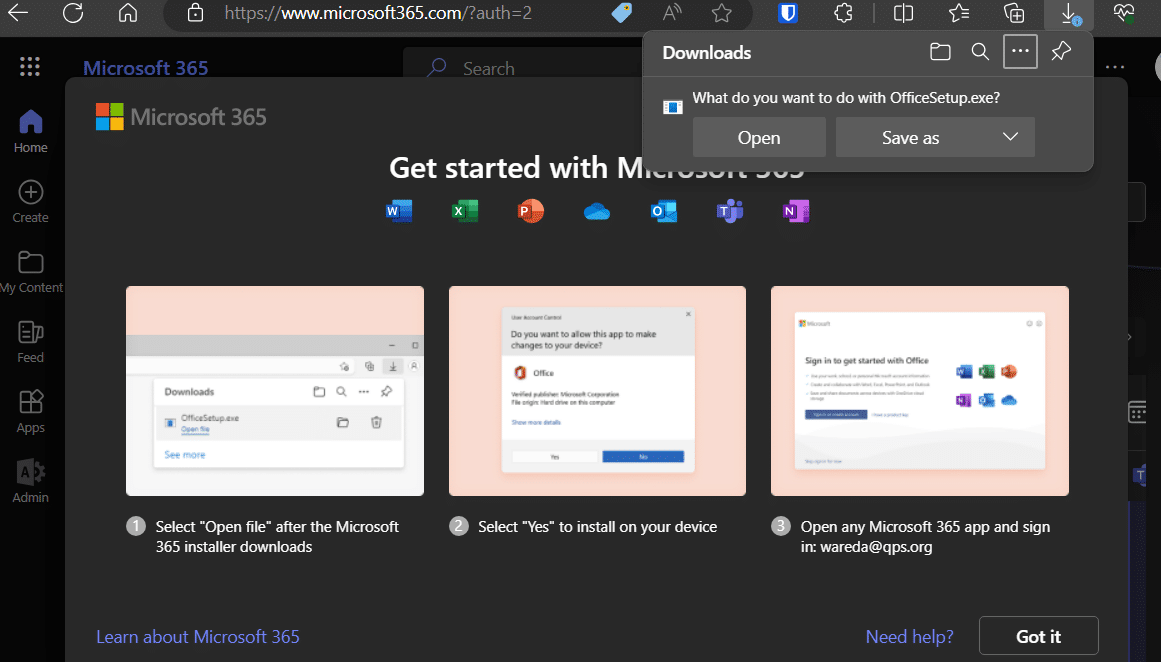Click the Microsoft 365 search box
This screenshot has height=662, width=1161.
[522, 68]
